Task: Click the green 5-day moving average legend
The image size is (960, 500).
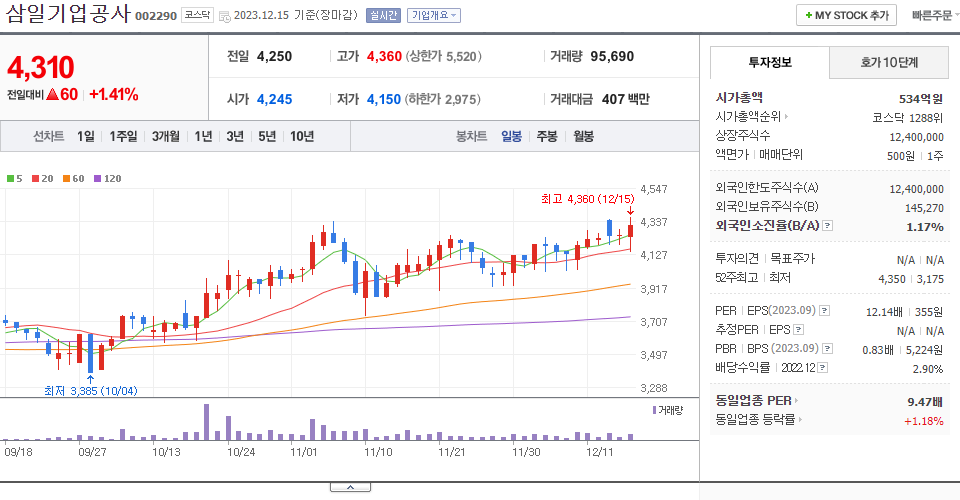Action: click(15, 179)
